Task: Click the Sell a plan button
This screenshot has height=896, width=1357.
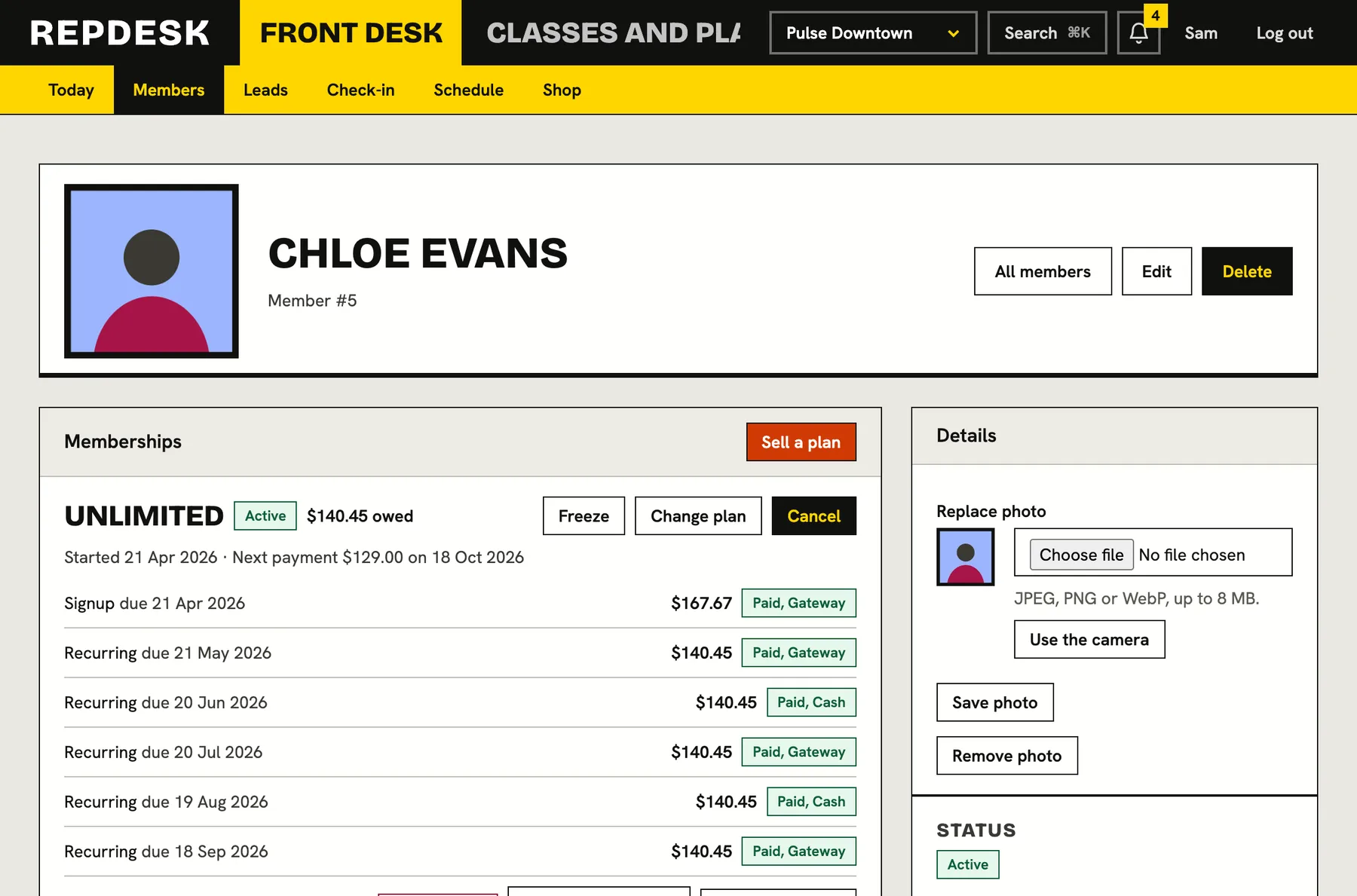Action: pos(801,442)
